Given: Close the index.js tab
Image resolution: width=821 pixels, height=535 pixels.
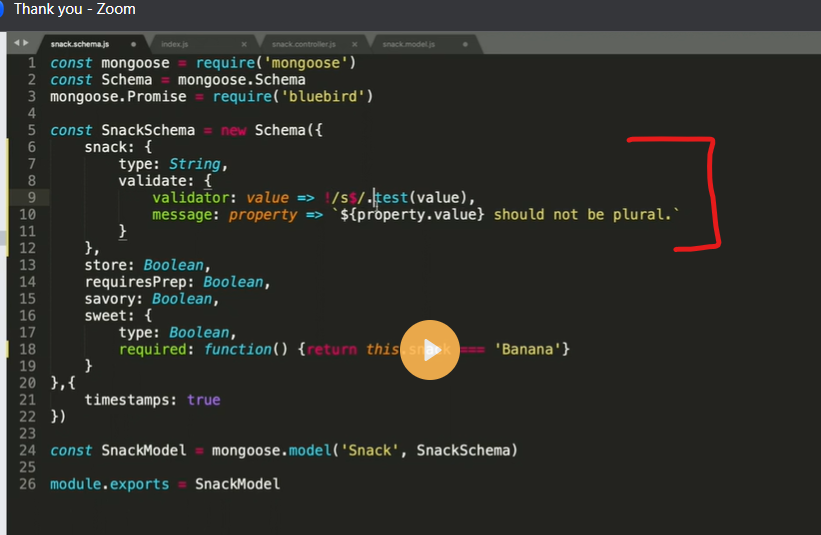Looking at the screenshot, I should point(243,45).
